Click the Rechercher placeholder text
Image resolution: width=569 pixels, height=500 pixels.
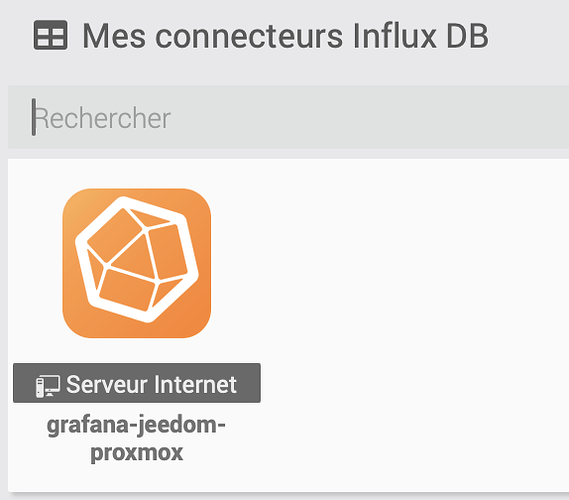(x=102, y=118)
